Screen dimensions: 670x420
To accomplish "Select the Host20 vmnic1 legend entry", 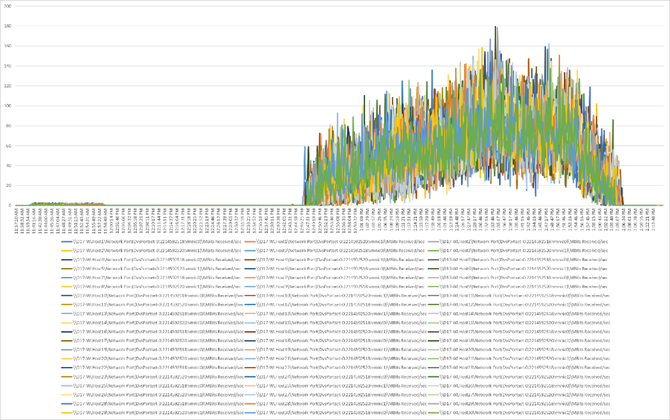I will (151, 358).
